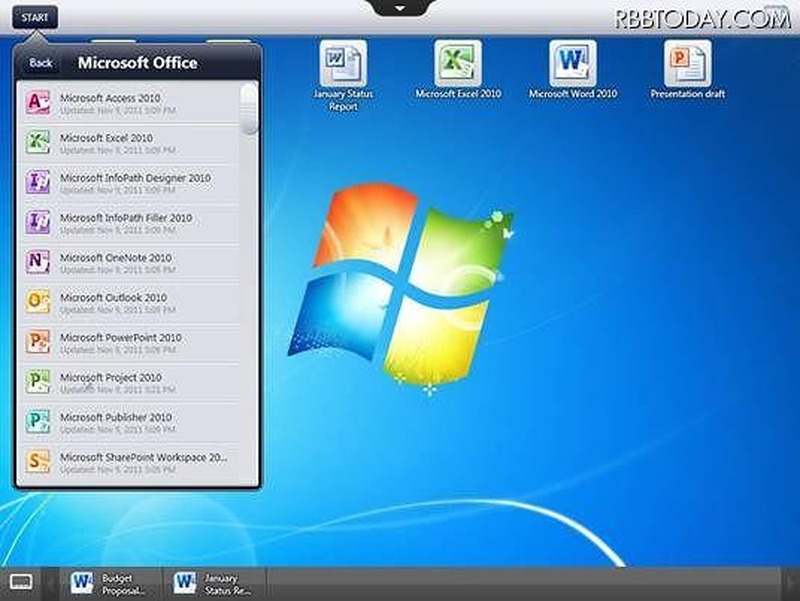Viewport: 800px width, 601px height.
Task: Show the on-screen keyboard
Action: 20,582
